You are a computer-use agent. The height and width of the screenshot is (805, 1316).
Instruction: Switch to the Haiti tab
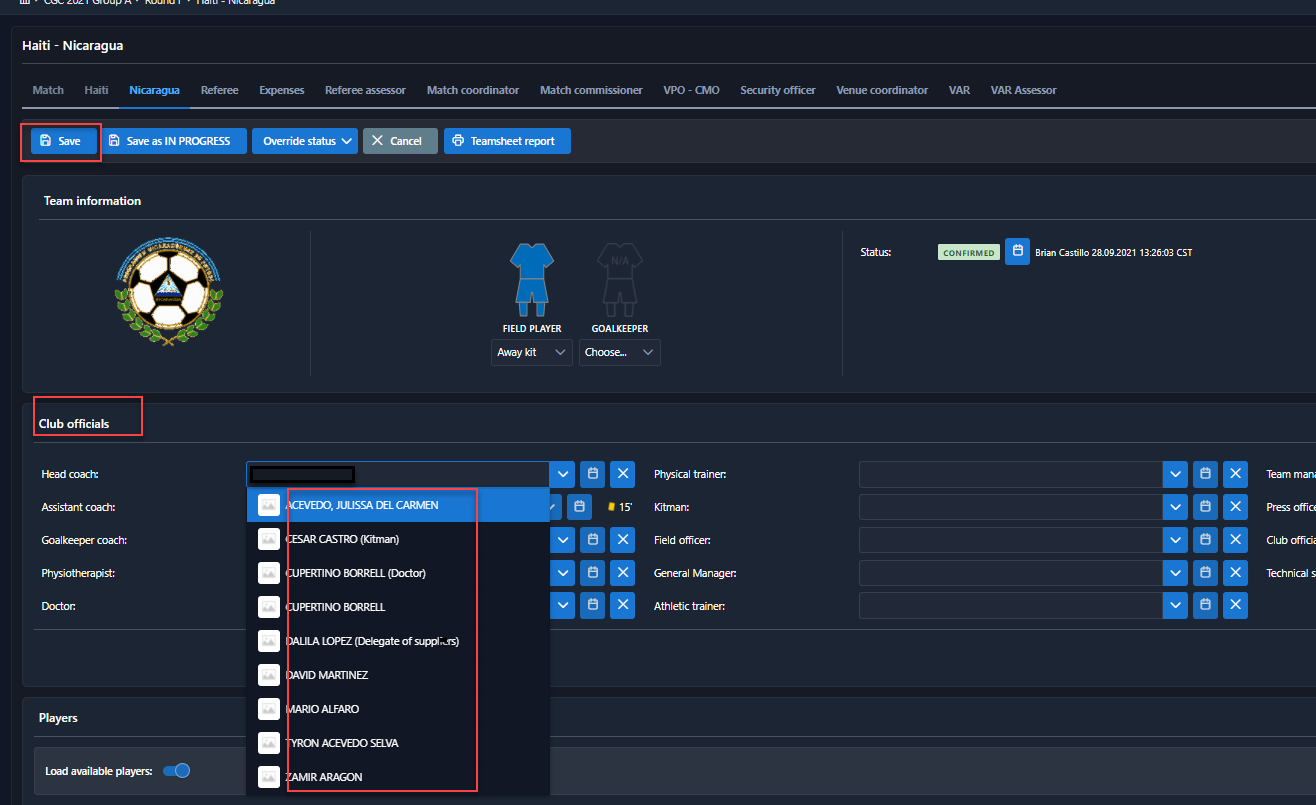(x=96, y=90)
